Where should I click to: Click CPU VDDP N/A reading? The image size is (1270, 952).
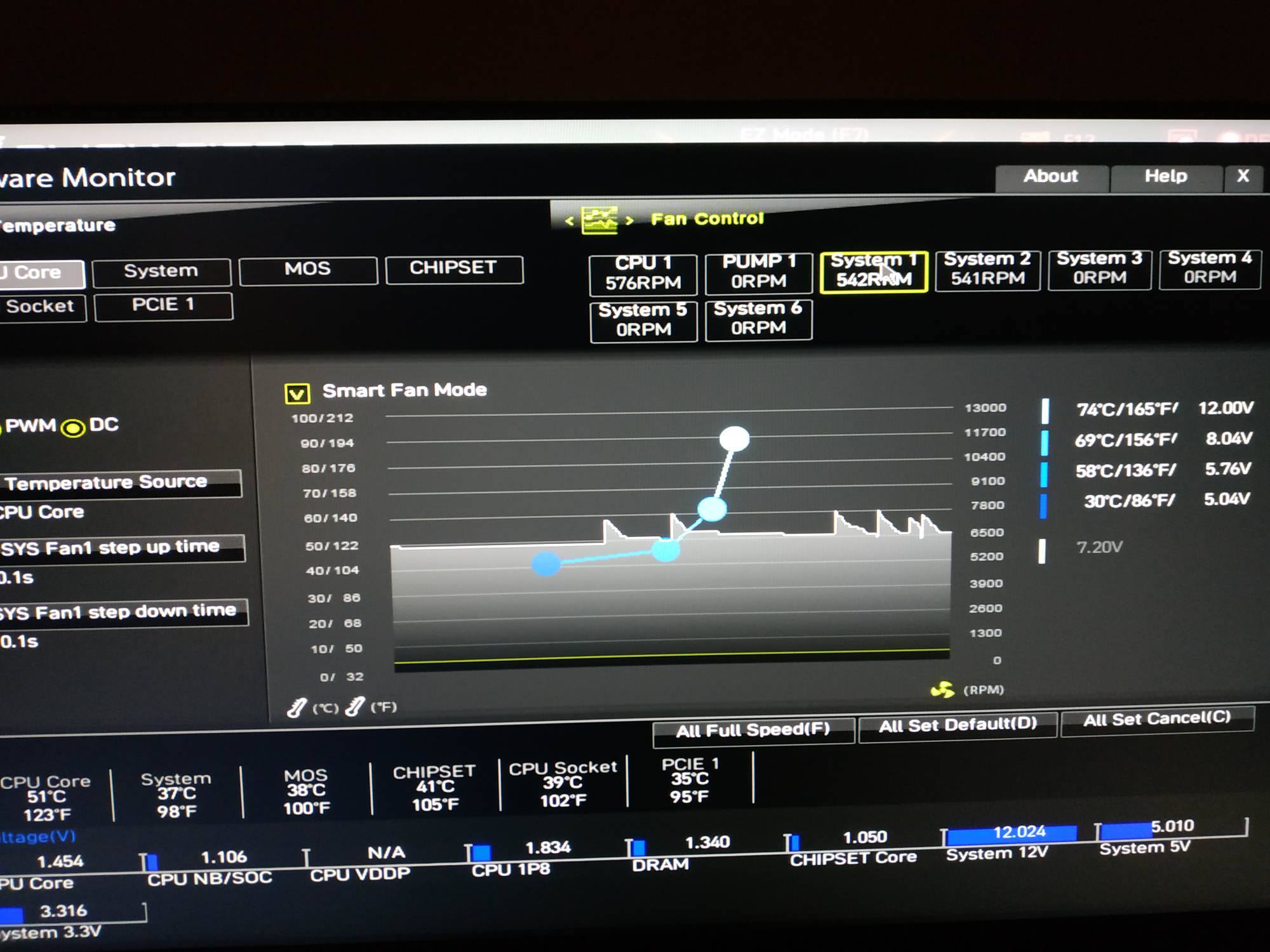386,853
